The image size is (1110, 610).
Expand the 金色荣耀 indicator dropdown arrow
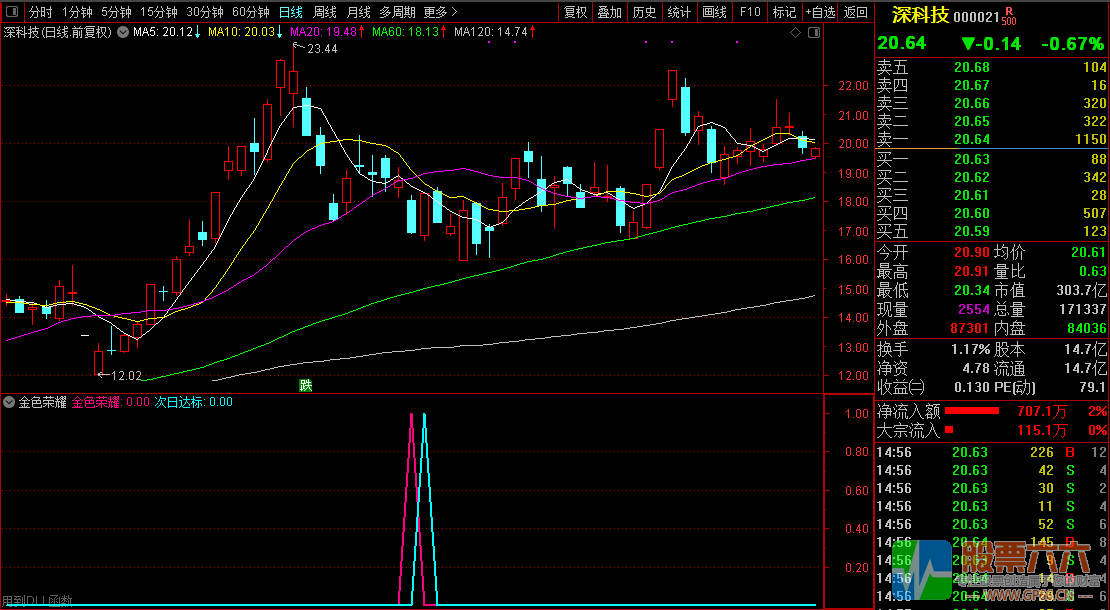pyautogui.click(x=10, y=402)
